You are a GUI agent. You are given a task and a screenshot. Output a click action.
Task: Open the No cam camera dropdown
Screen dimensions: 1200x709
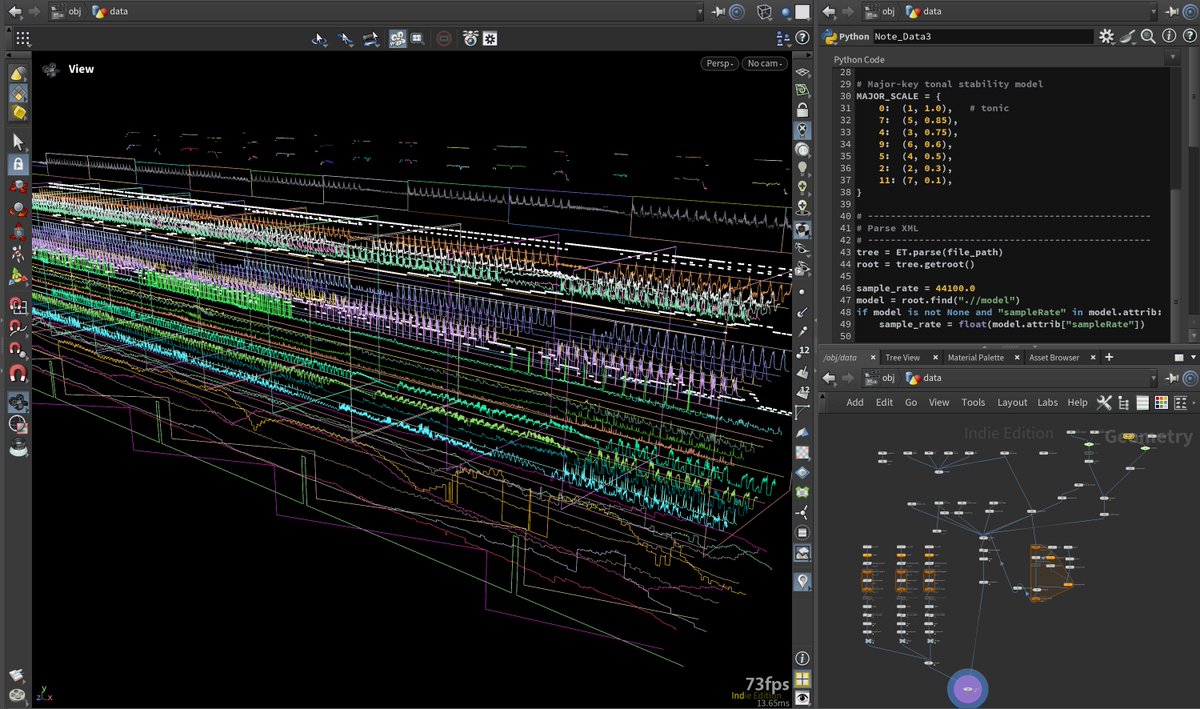763,63
